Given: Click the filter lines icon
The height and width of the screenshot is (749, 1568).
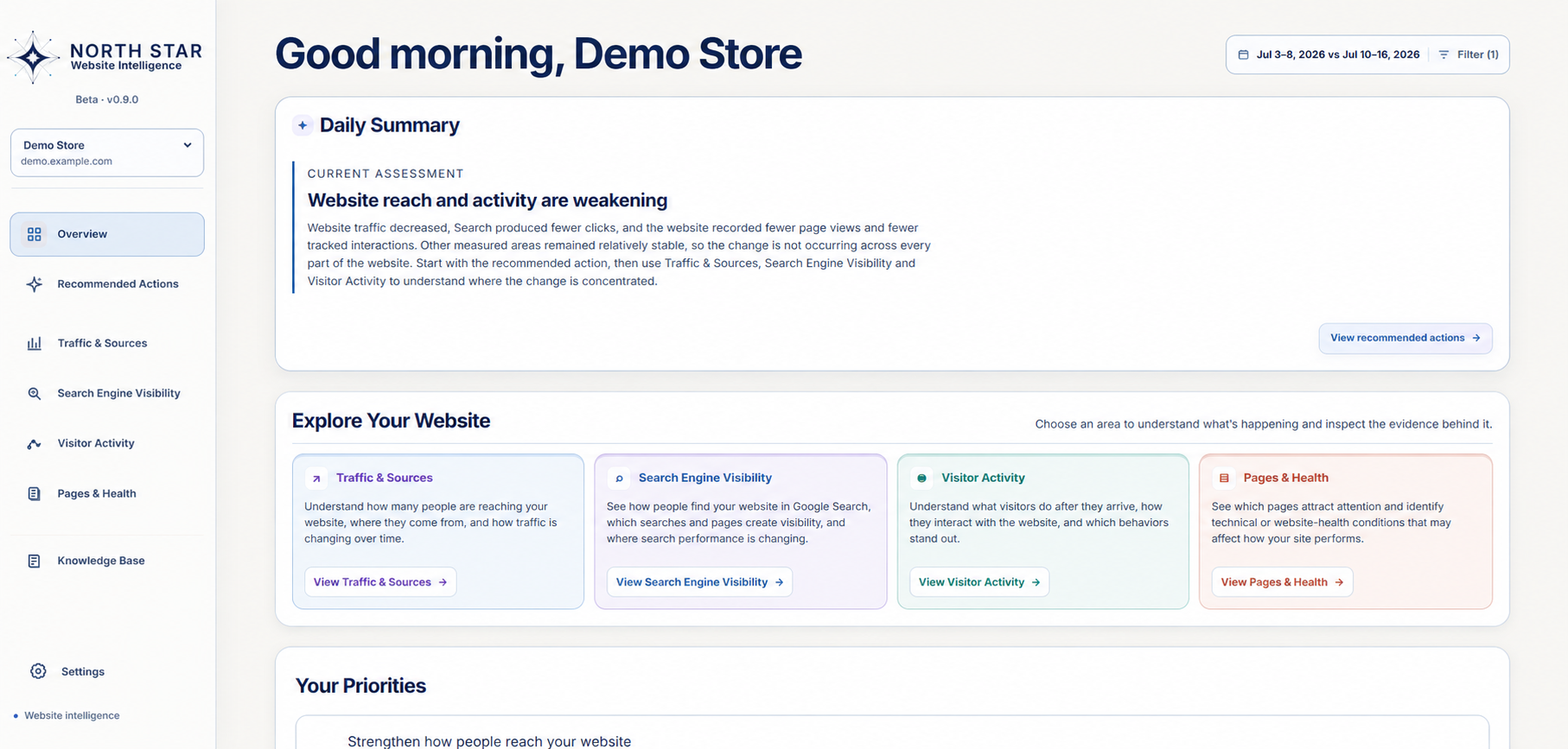Looking at the screenshot, I should point(1444,54).
